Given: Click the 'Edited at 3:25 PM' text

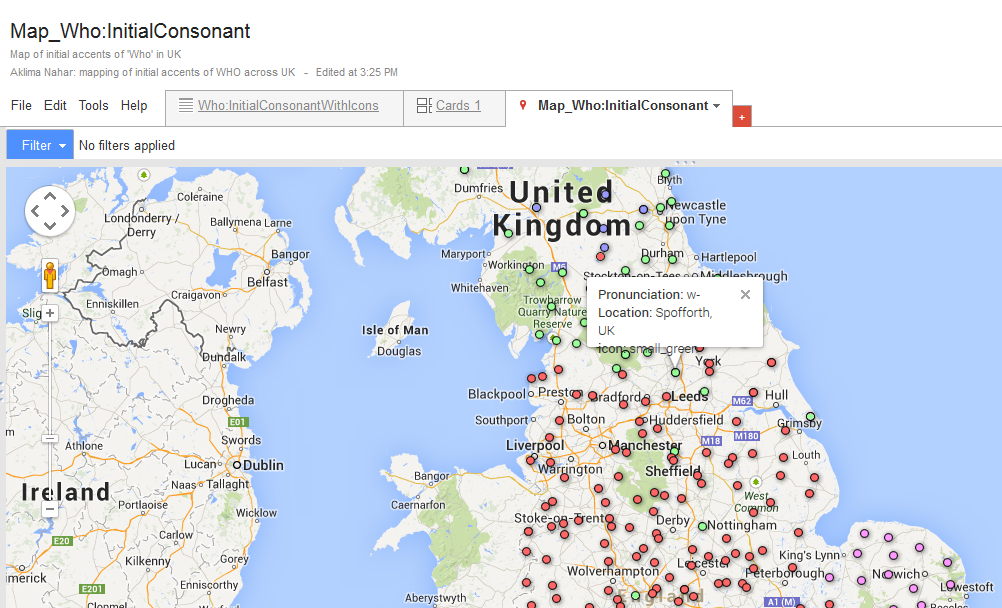Looking at the screenshot, I should (x=357, y=72).
